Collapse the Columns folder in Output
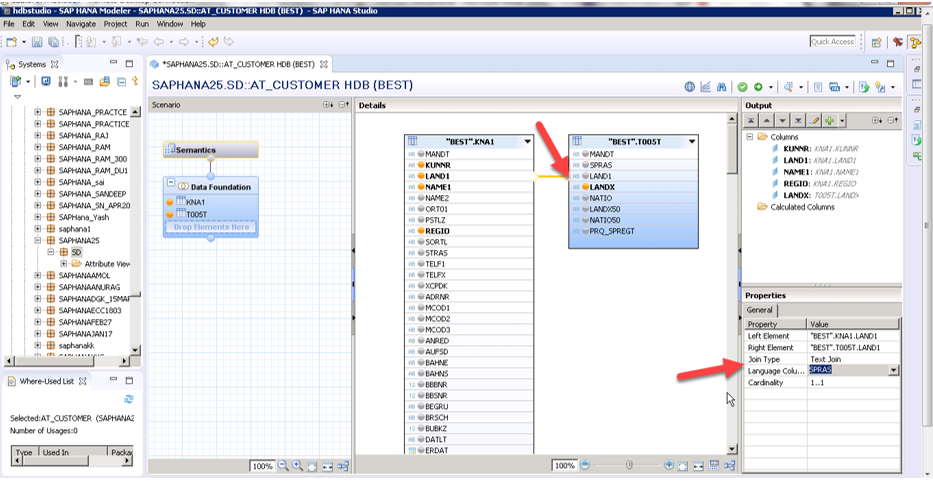This screenshot has width=933, height=481. (x=750, y=137)
